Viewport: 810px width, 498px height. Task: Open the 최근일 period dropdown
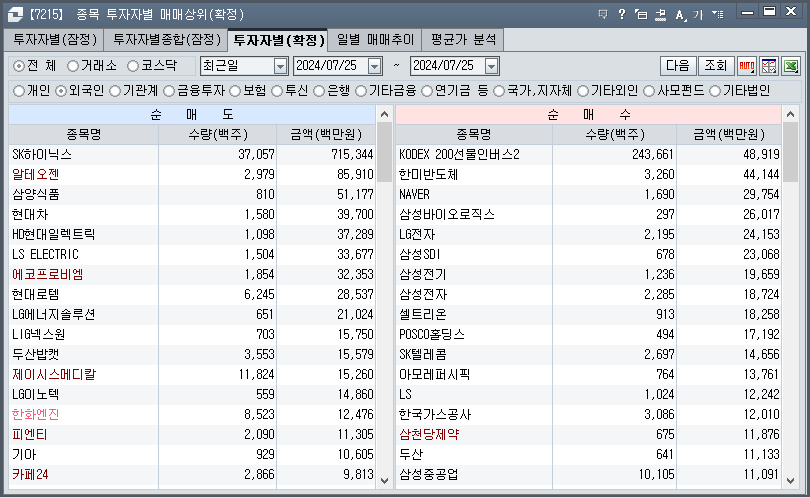click(x=280, y=66)
